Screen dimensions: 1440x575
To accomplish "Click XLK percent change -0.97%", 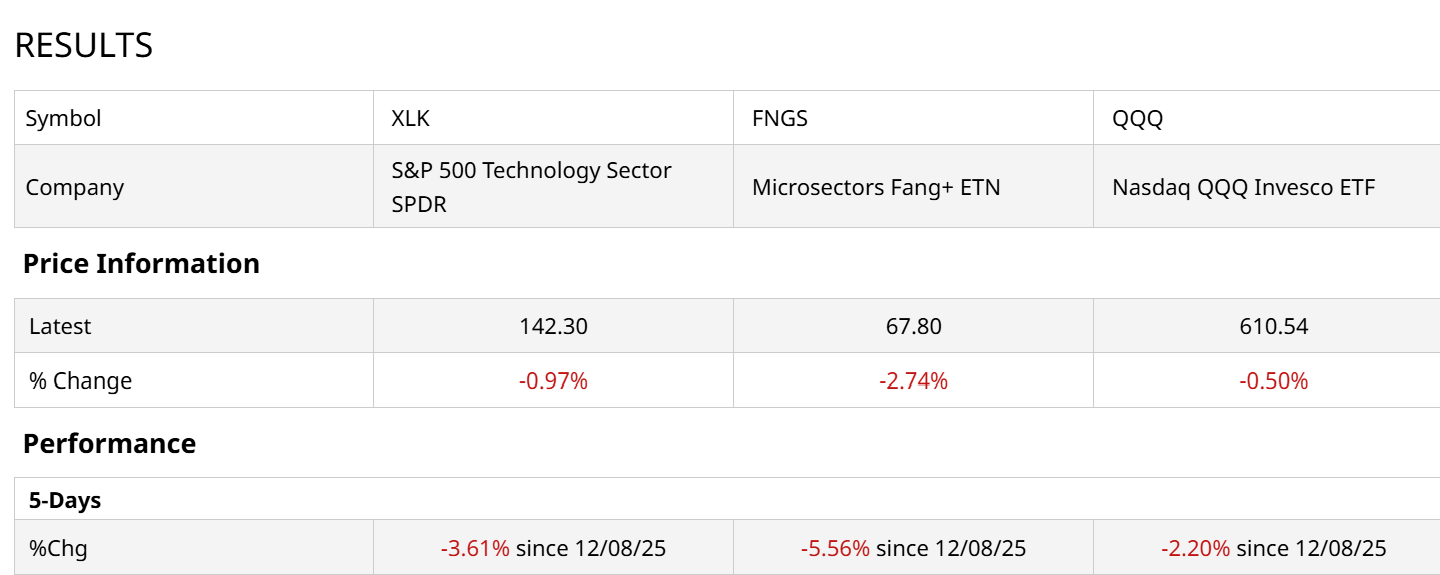I will [x=553, y=381].
